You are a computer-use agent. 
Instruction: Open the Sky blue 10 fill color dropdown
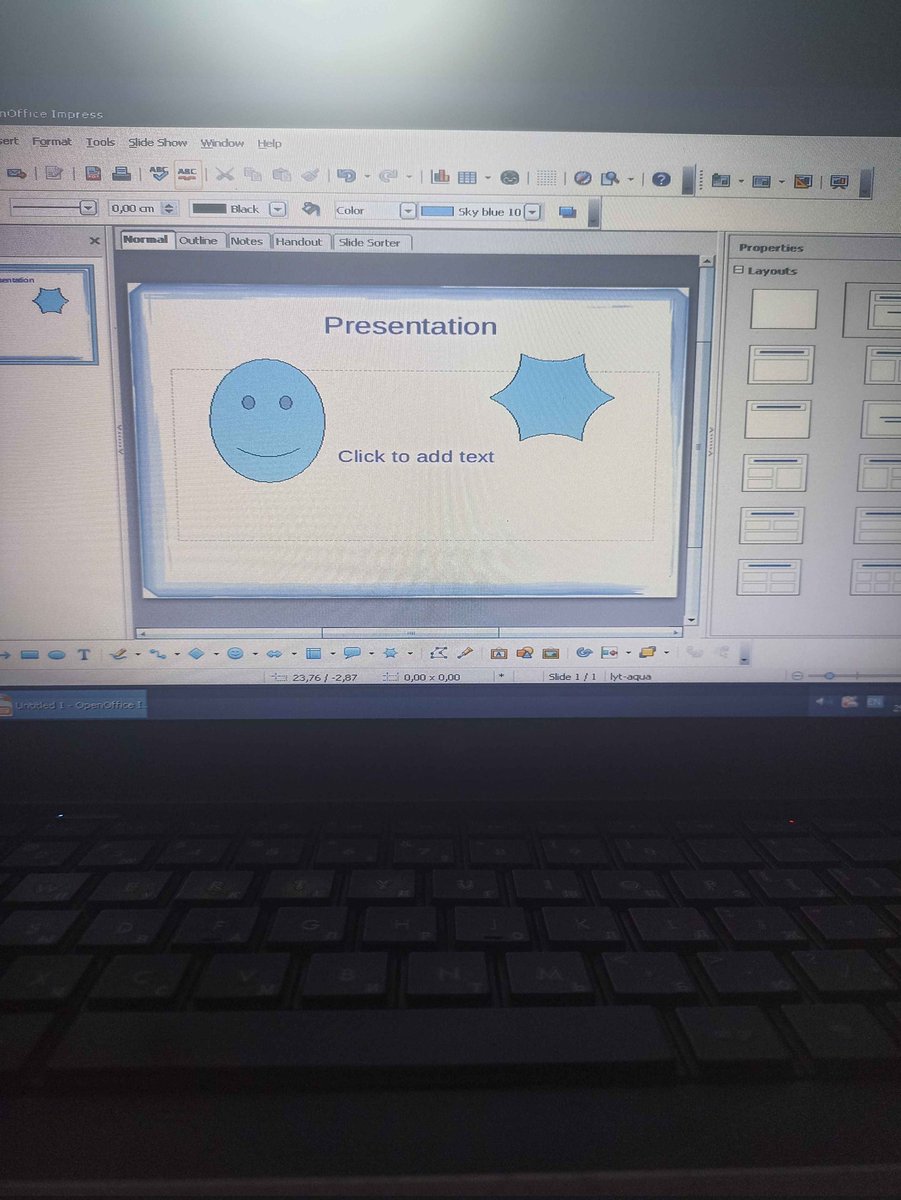[x=533, y=212]
